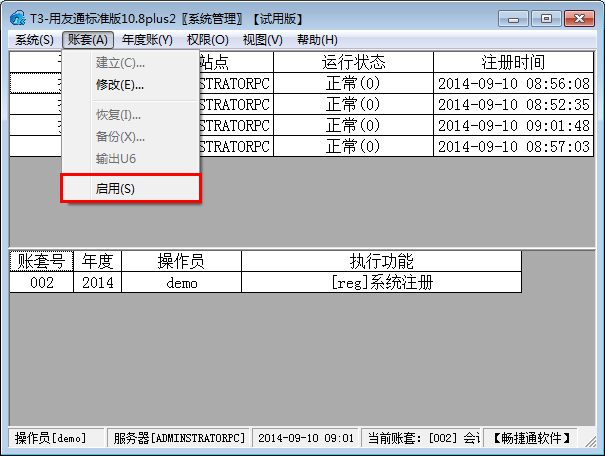Click the 注册时间 column header
The image size is (605, 456).
(513, 62)
